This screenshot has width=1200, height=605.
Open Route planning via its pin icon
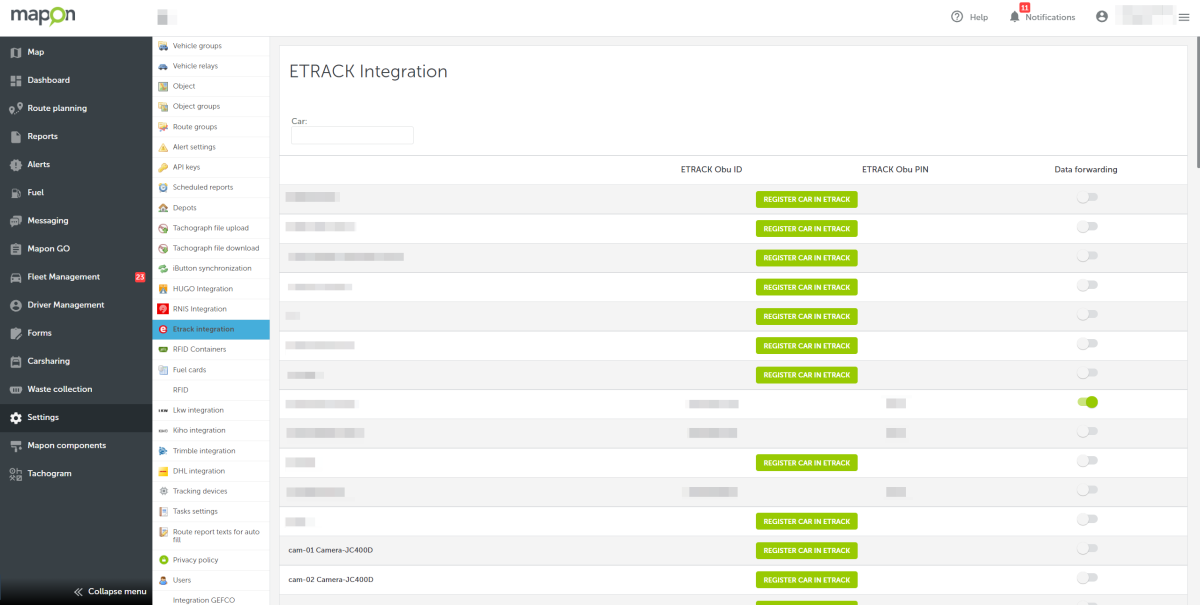click(16, 108)
